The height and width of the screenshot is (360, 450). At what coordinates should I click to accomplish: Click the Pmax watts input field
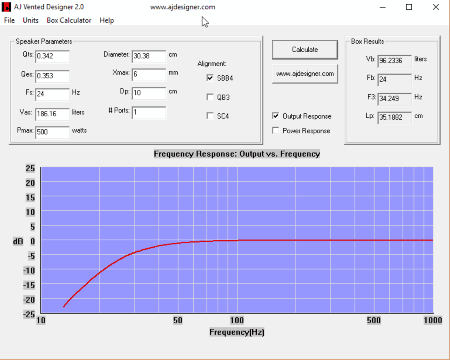coord(52,132)
